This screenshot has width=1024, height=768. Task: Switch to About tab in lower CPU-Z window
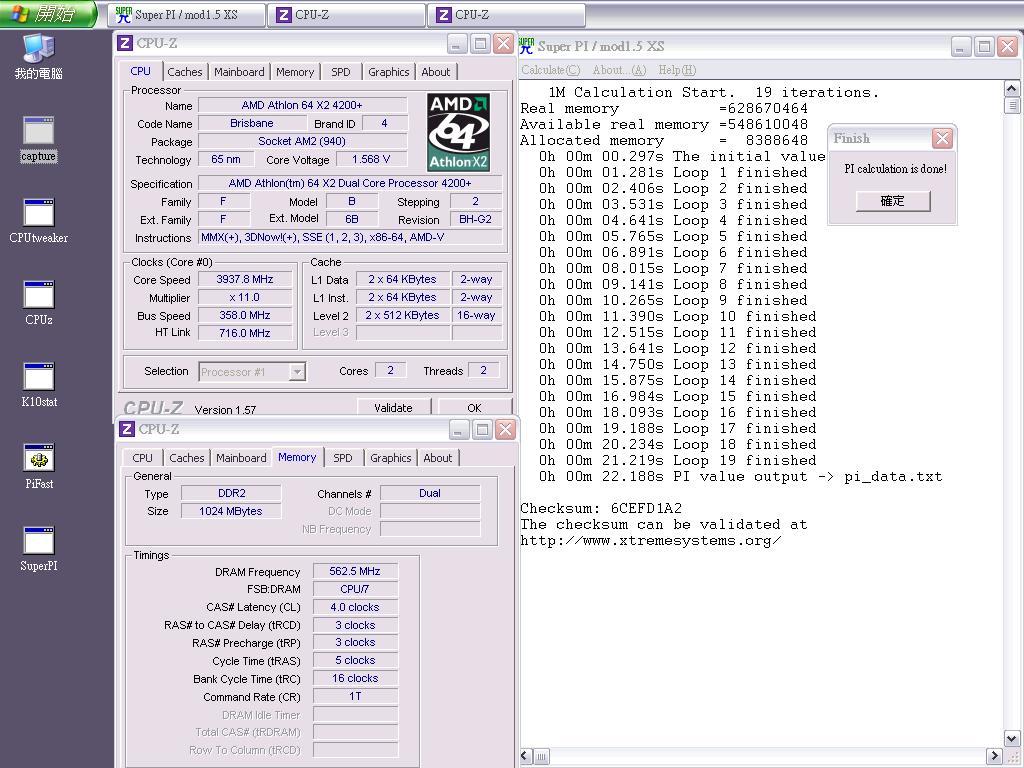point(438,458)
